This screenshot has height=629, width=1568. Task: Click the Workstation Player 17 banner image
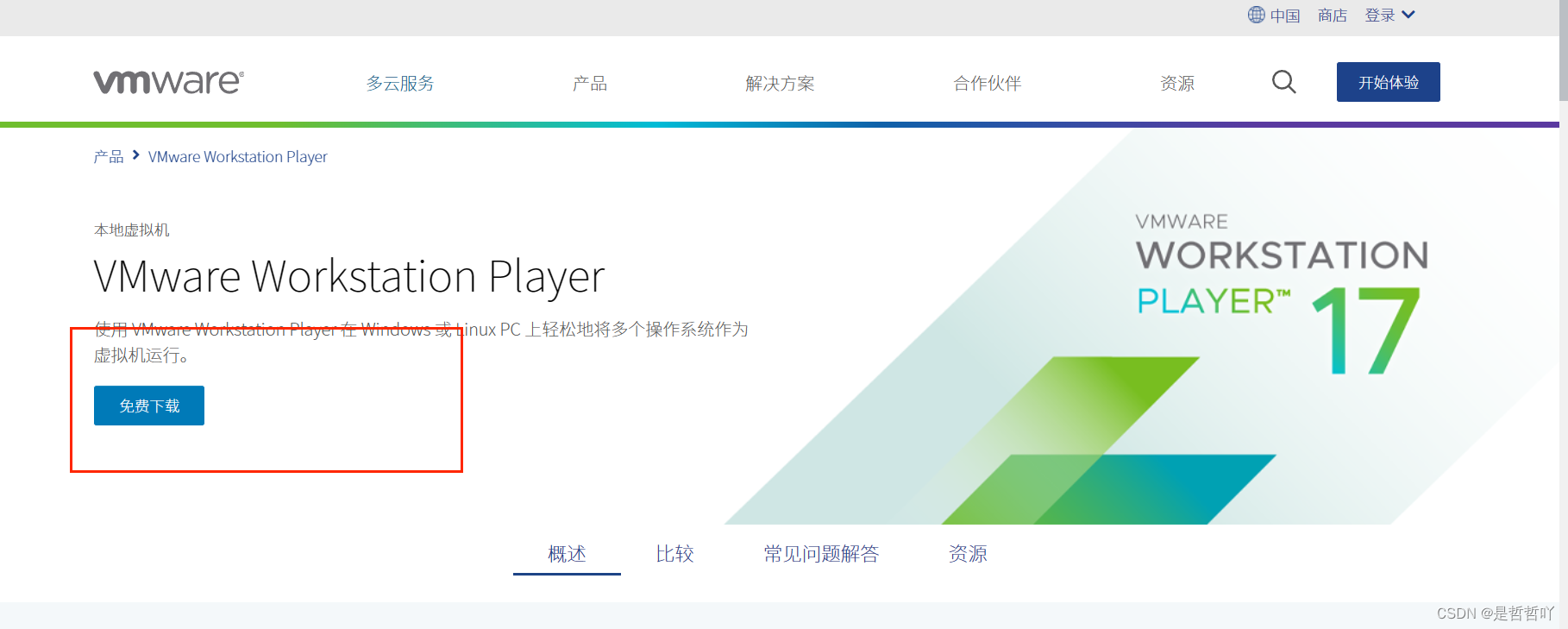click(1143, 326)
